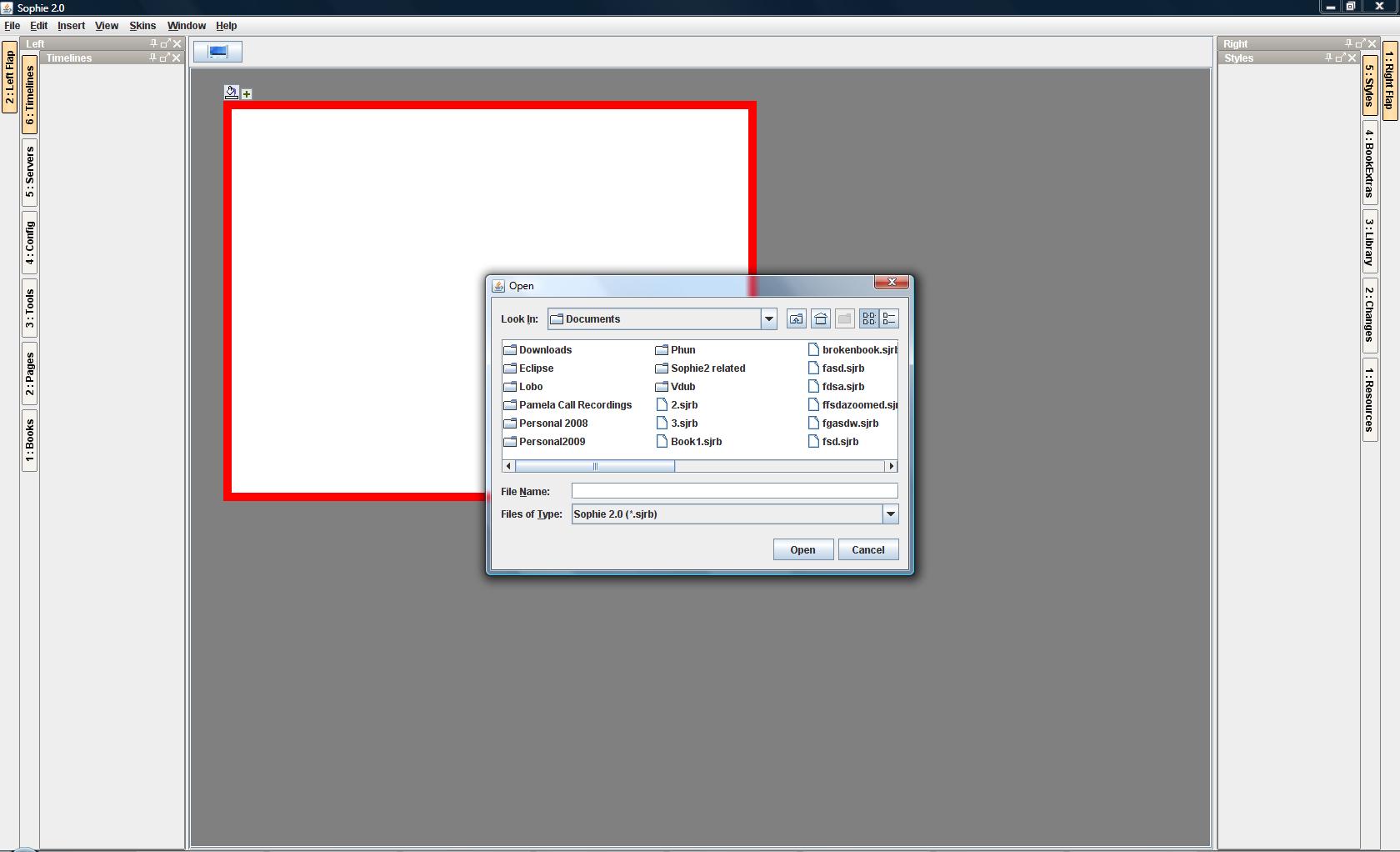Switch Open dialog to Details view
1400x852 pixels.
[889, 318]
